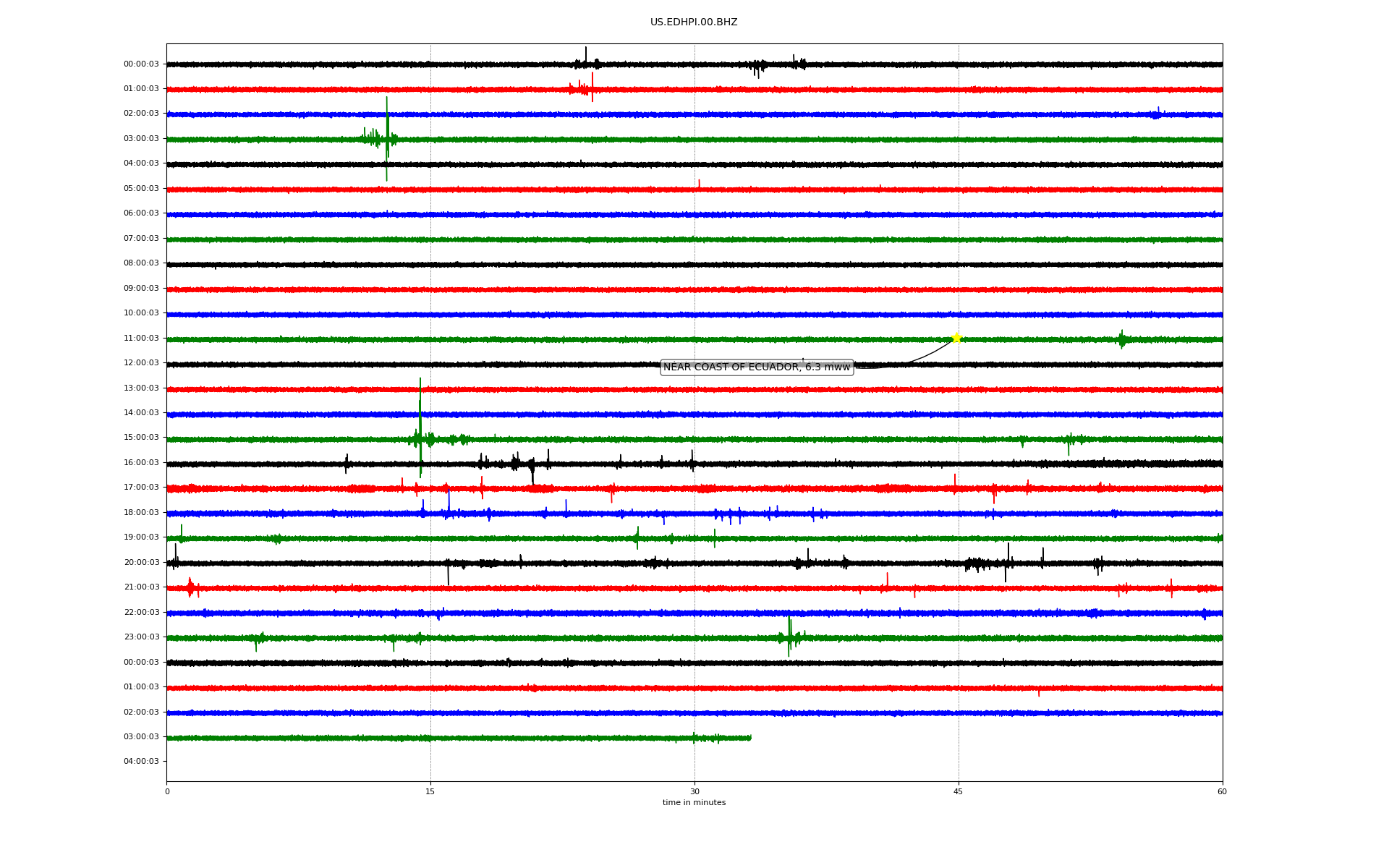Click the large green spike on 03:00:03 trace

tap(387, 139)
